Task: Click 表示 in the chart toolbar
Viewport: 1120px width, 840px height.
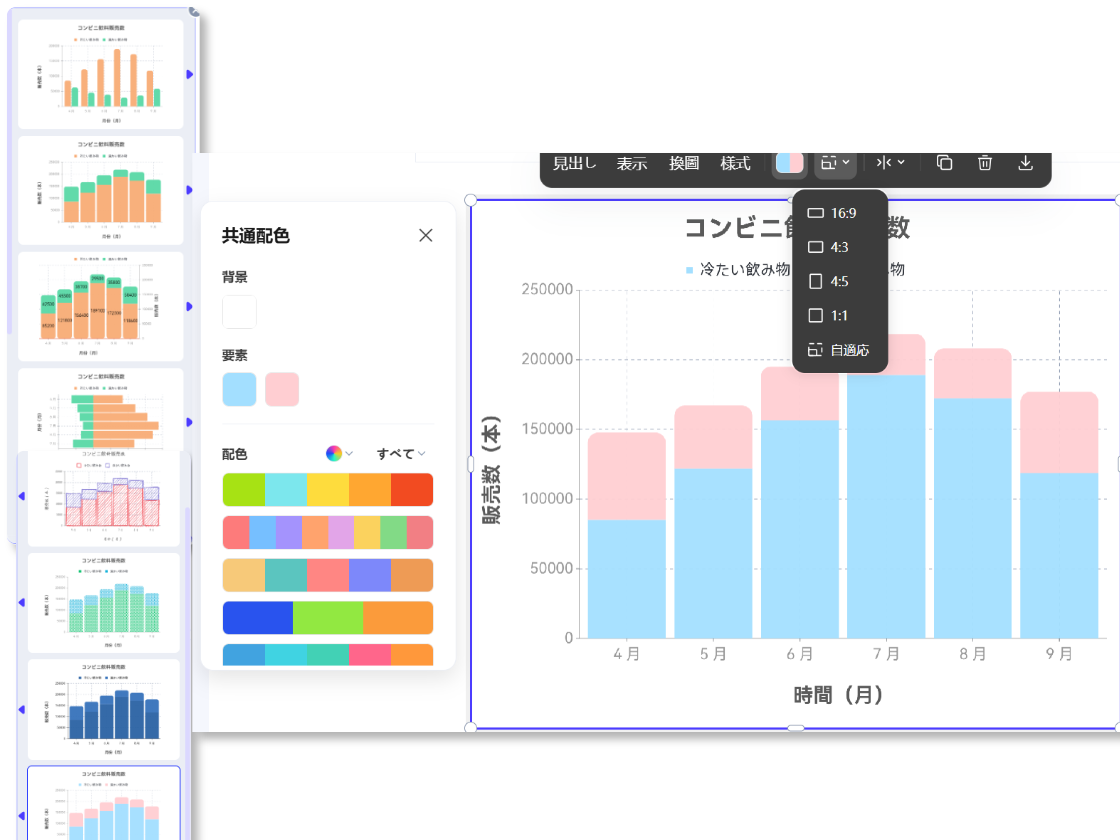Action: pyautogui.click(x=631, y=163)
